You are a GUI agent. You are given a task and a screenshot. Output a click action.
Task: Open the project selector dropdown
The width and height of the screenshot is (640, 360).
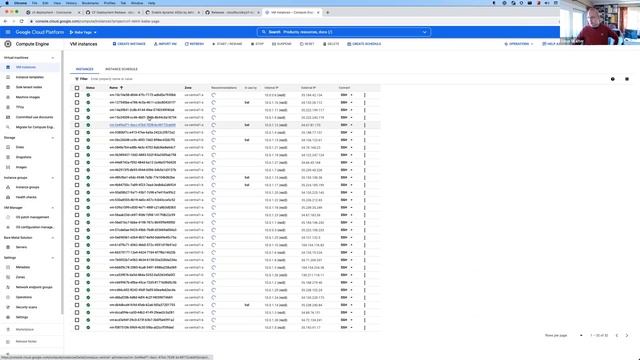[x=83, y=32]
